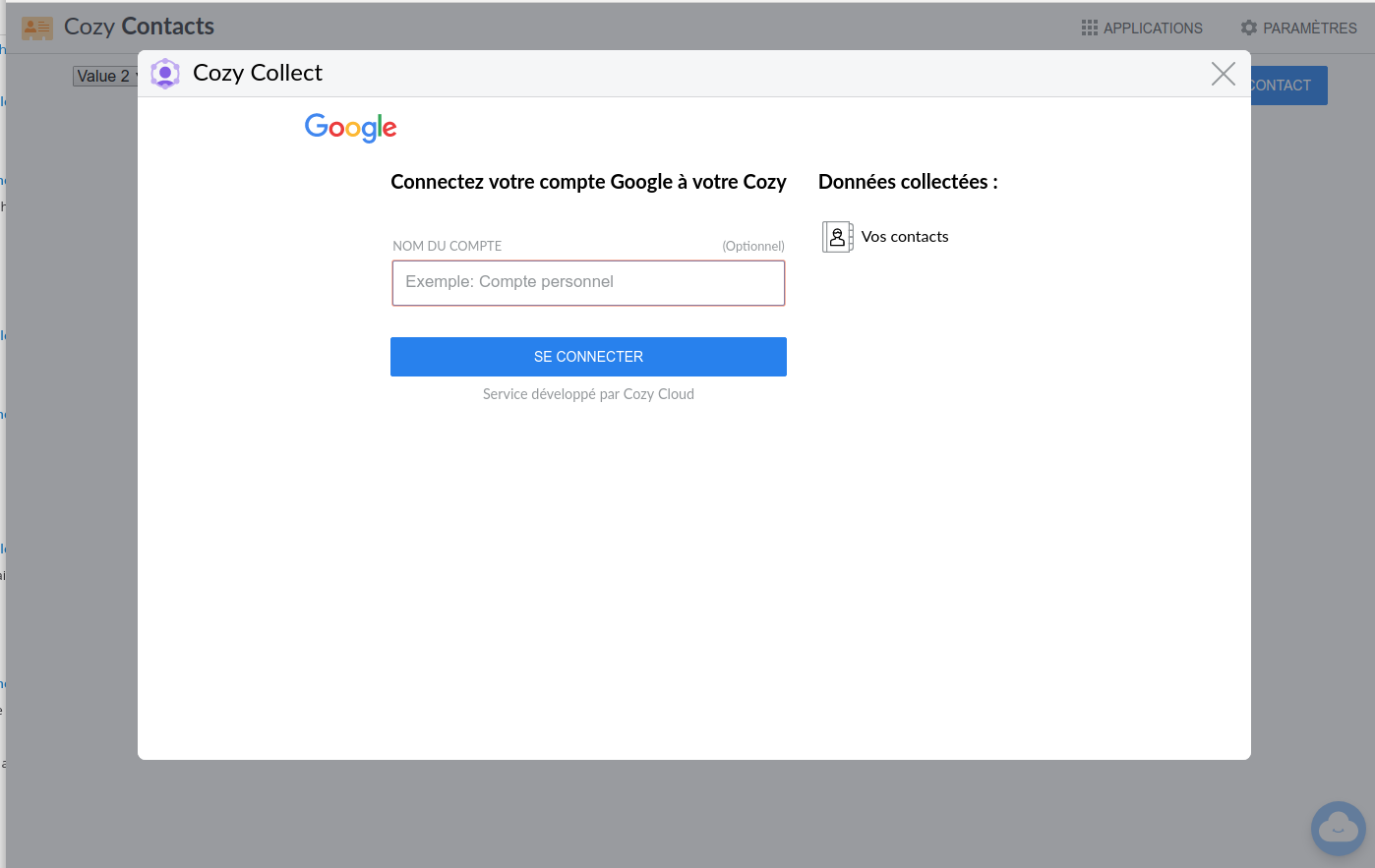1375x868 pixels.
Task: Click the Google logo
Action: pyautogui.click(x=351, y=128)
